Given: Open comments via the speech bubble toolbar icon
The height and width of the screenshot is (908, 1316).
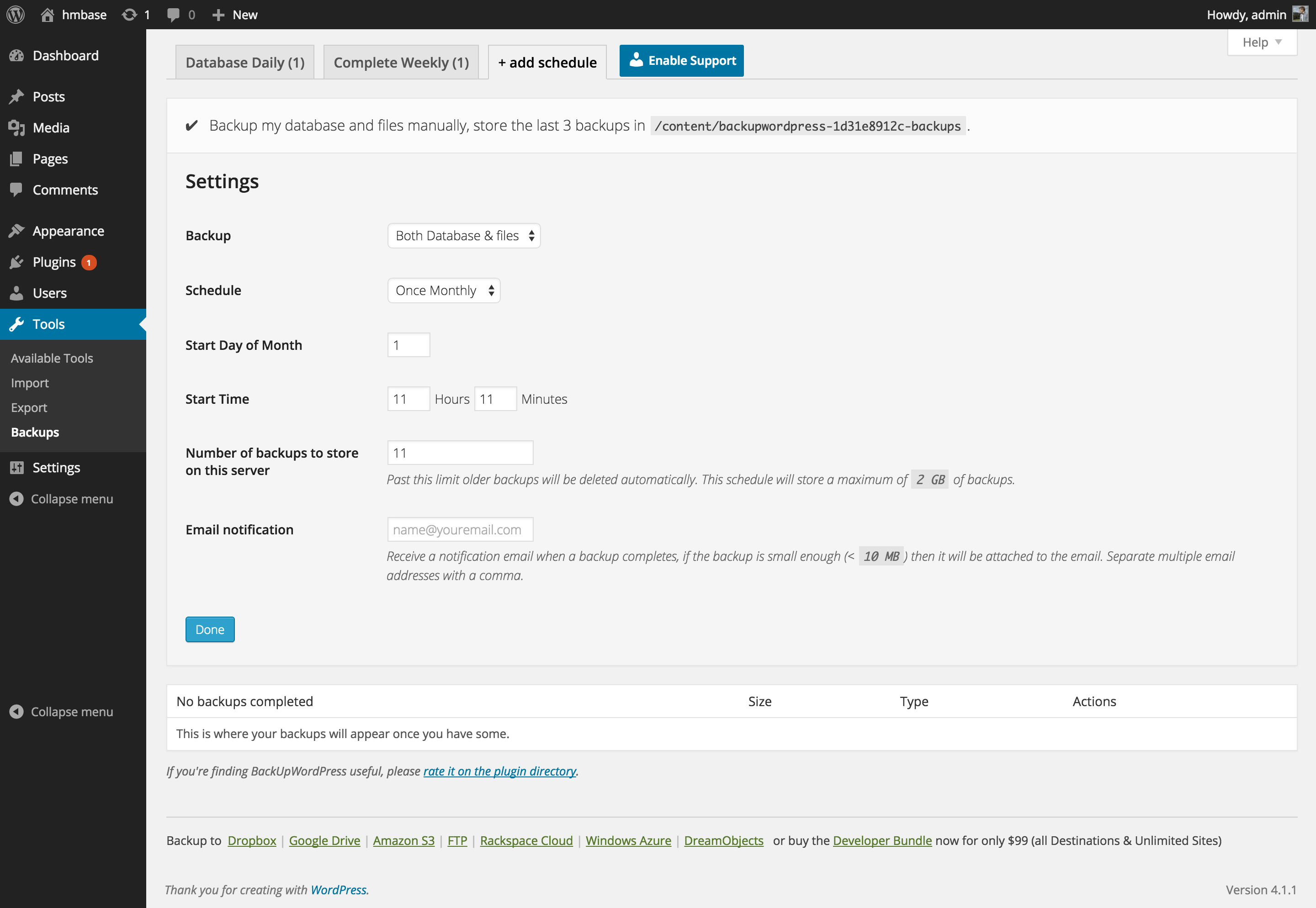Looking at the screenshot, I should (174, 14).
